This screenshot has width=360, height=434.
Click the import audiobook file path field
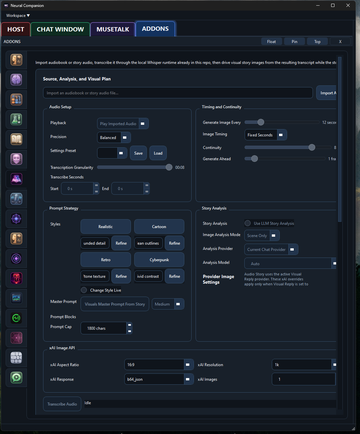point(178,93)
